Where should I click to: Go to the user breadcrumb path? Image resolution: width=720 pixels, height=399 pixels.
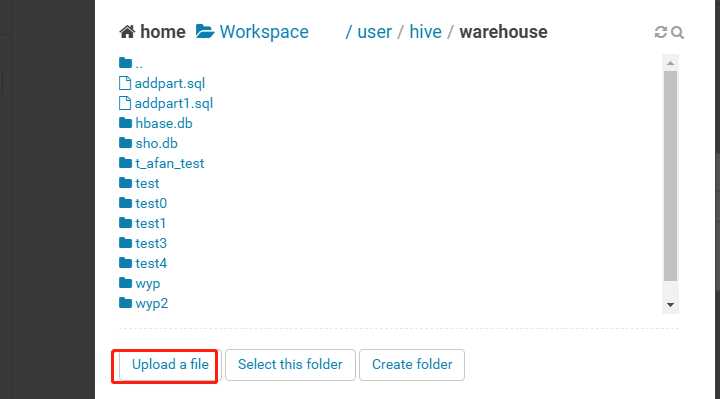[374, 32]
